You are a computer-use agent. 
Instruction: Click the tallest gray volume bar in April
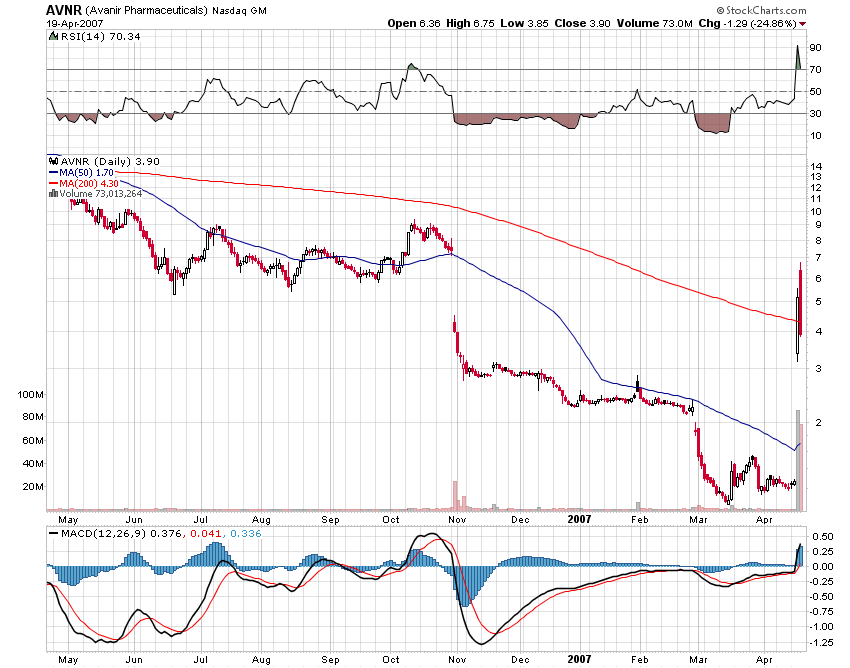click(798, 460)
